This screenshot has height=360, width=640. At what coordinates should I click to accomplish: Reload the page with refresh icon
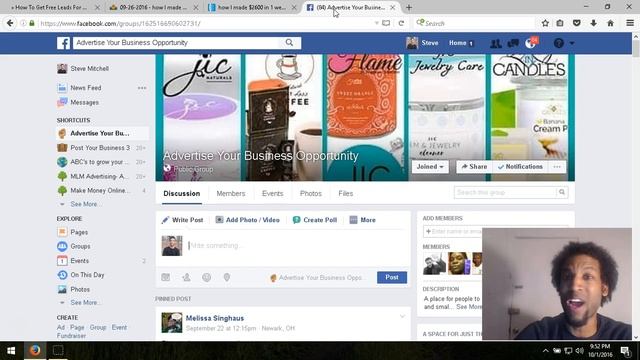[401, 23]
